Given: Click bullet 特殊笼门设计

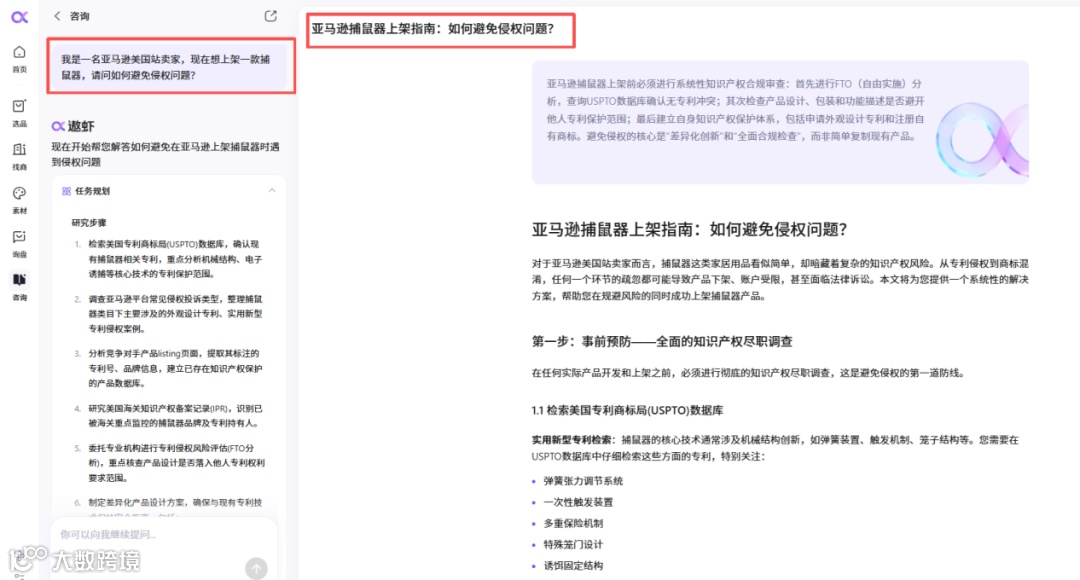Looking at the screenshot, I should [x=573, y=545].
